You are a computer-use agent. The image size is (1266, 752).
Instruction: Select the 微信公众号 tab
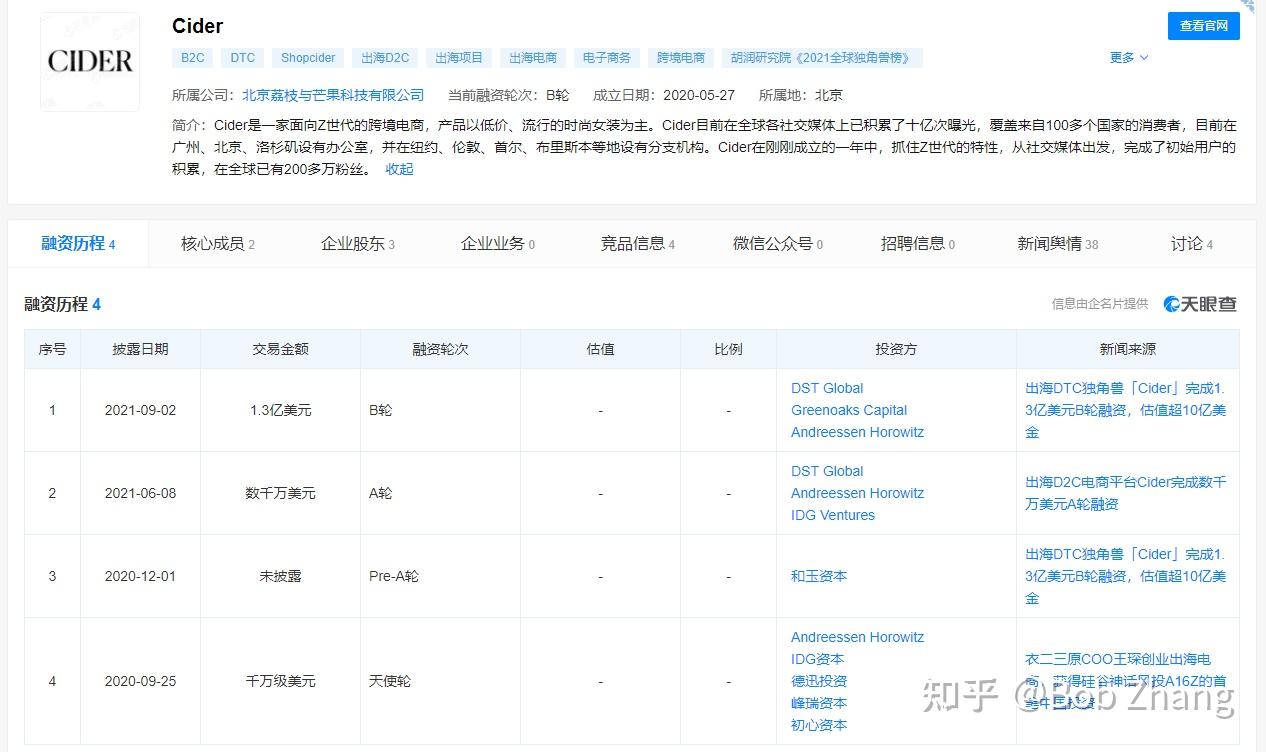pos(778,243)
